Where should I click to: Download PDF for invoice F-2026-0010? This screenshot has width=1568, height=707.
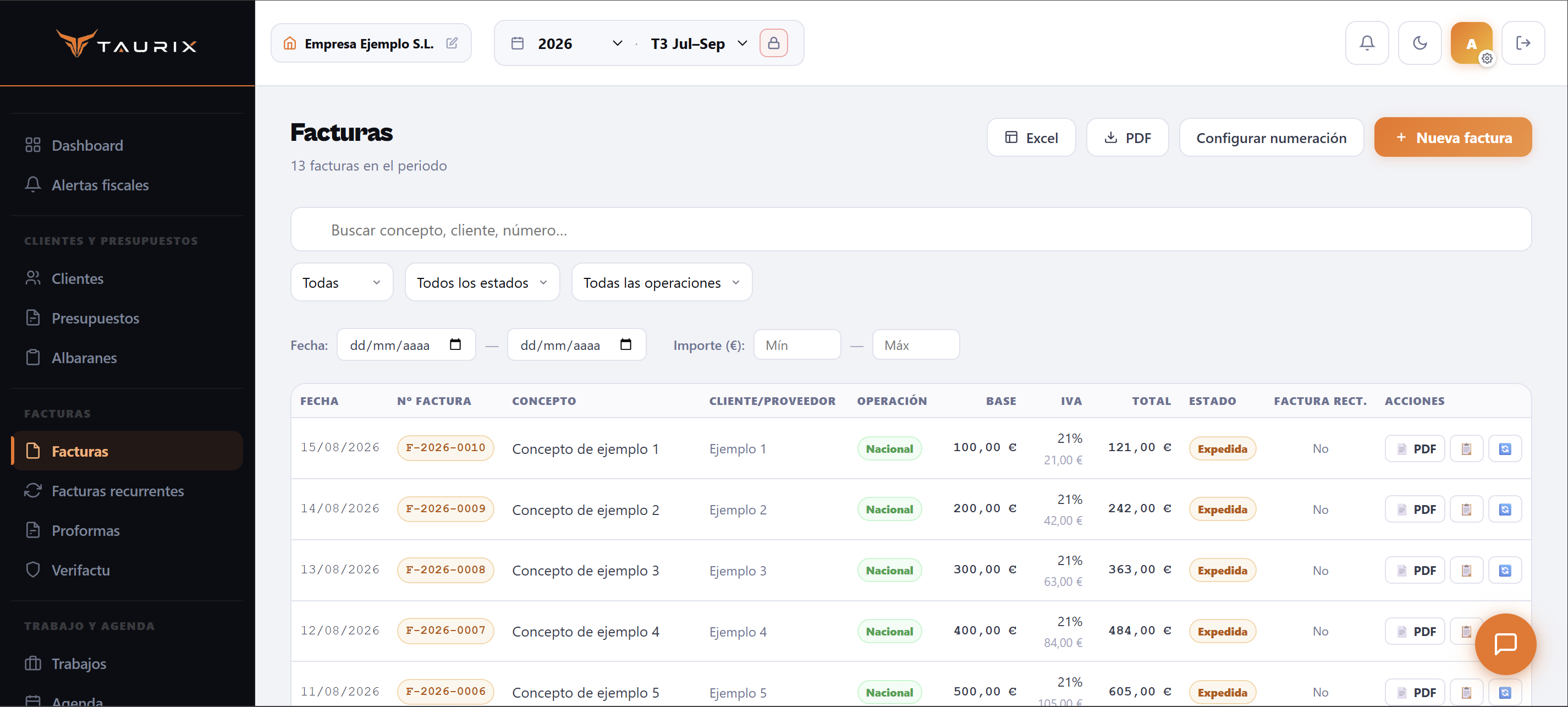point(1415,449)
